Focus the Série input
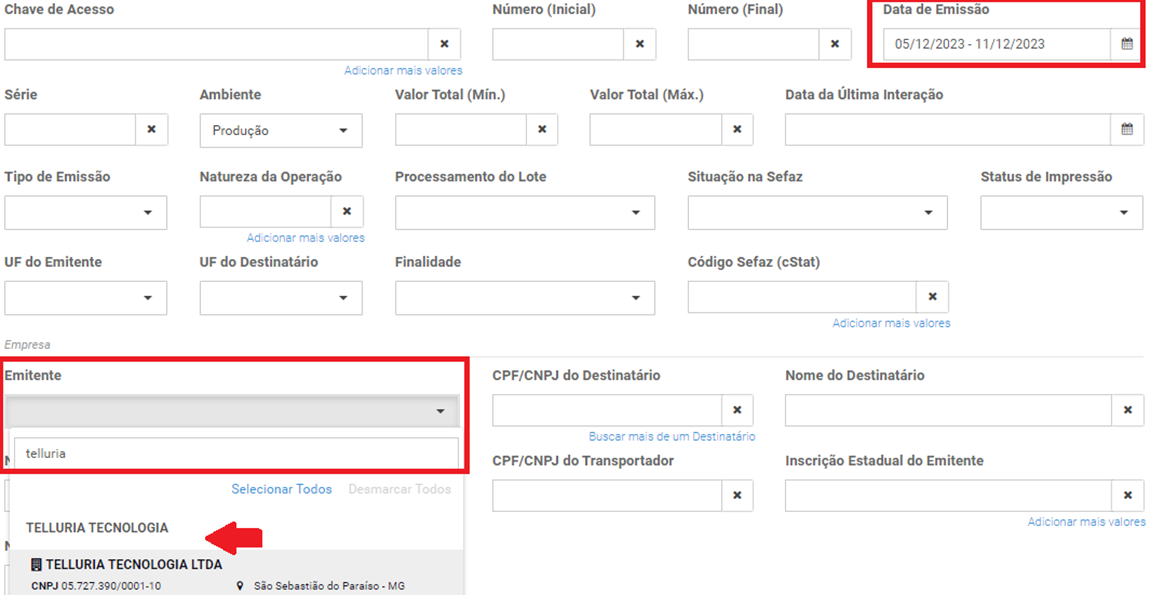1151x595 pixels. click(70, 129)
